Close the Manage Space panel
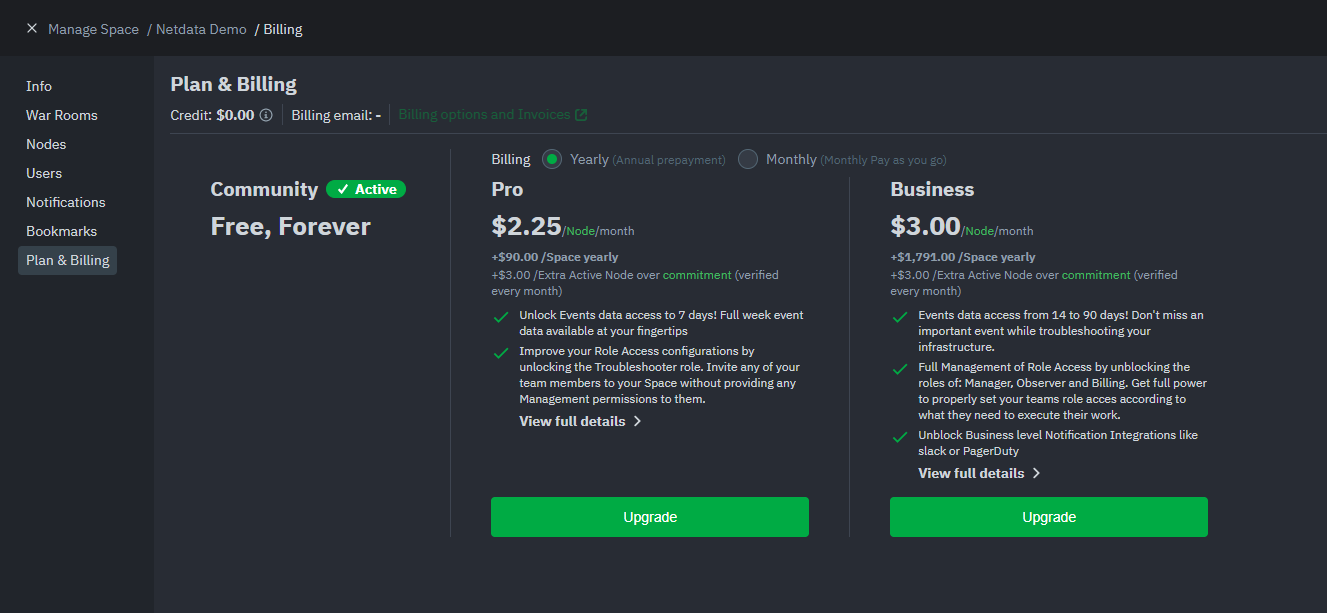The image size is (1327, 613). point(31,29)
